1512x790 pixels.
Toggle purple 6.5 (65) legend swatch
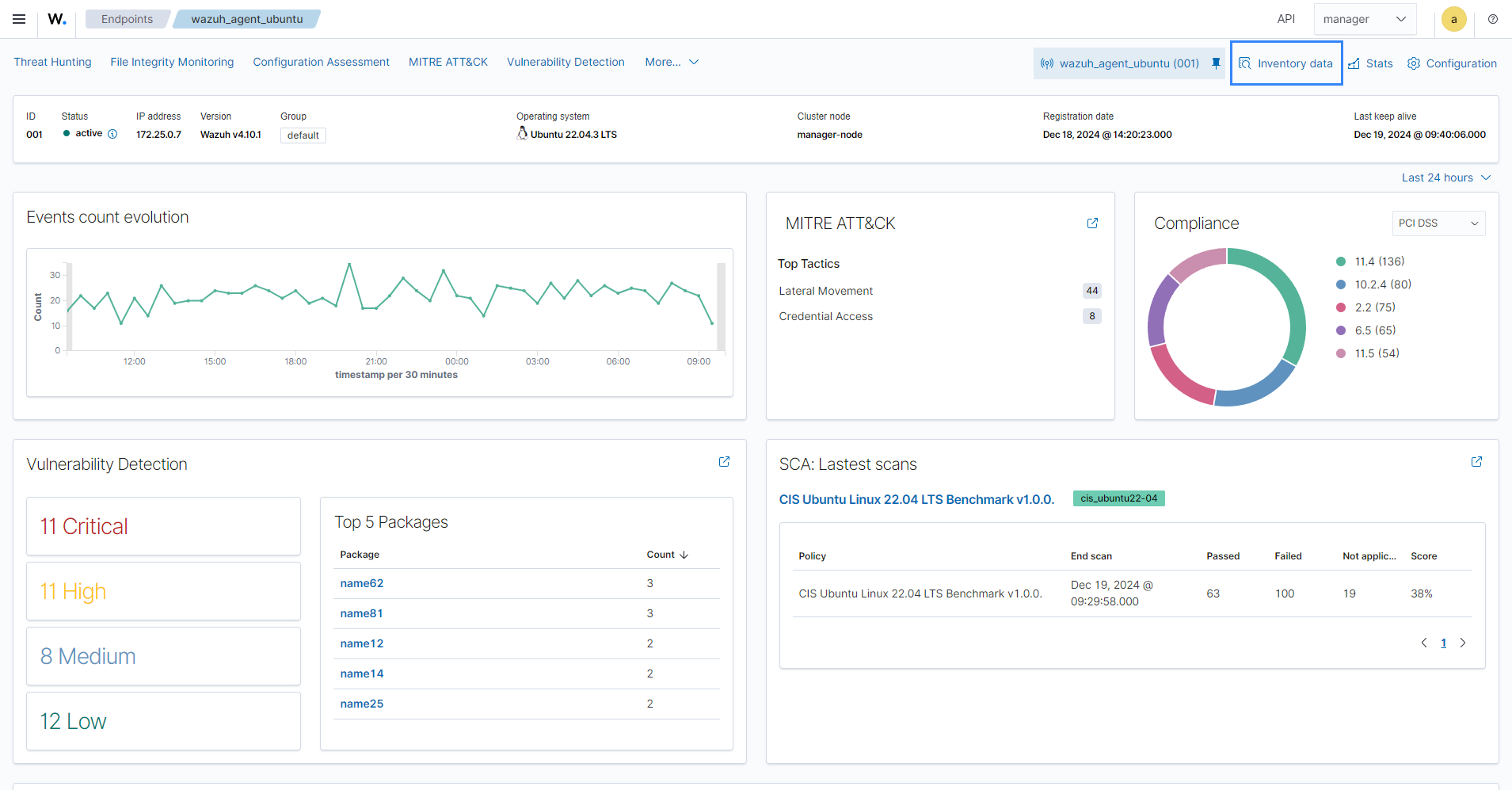pyautogui.click(x=1341, y=330)
